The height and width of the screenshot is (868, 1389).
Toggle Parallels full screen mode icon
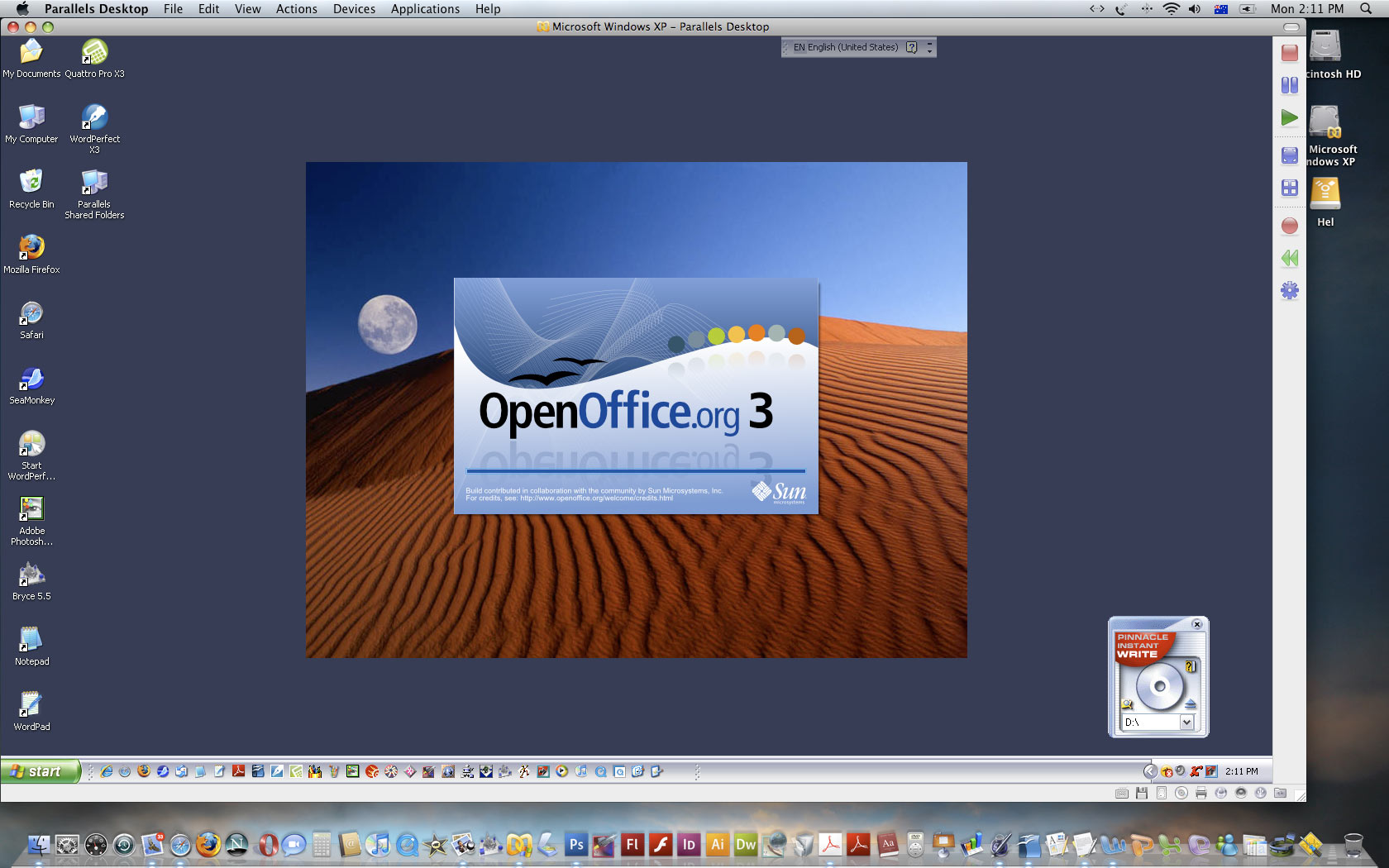pos(1290,155)
